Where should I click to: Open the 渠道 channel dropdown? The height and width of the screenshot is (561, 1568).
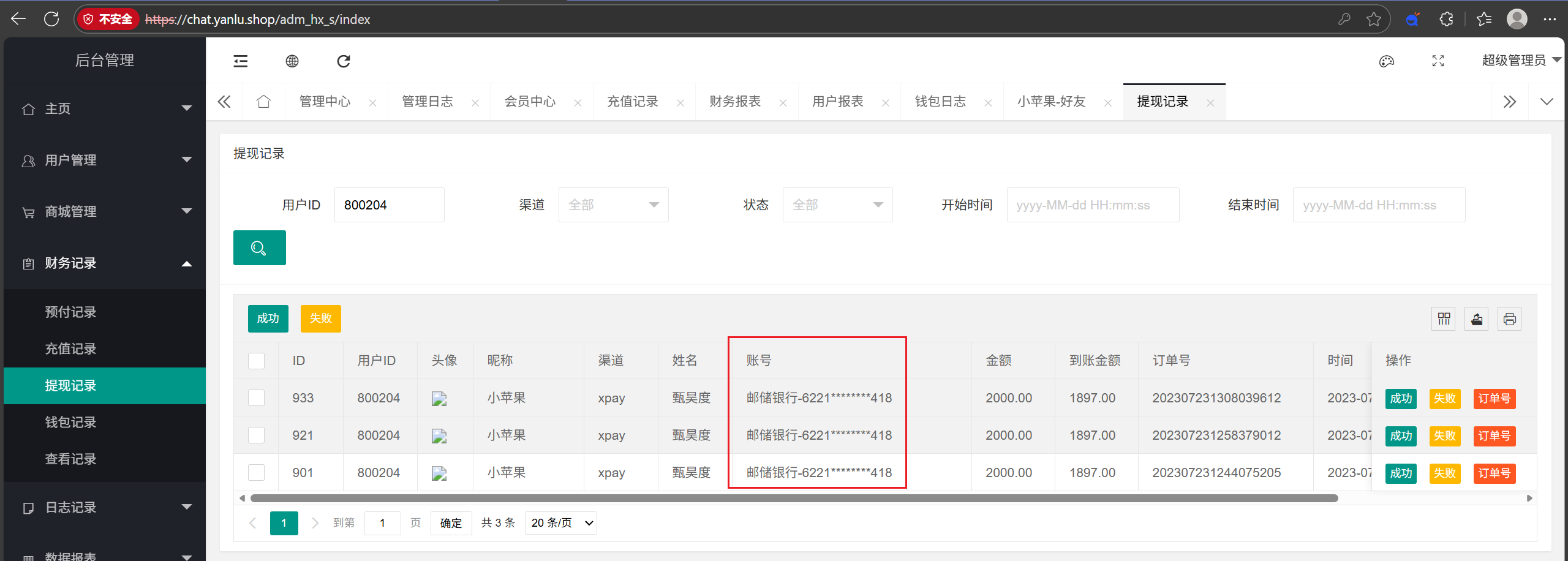[613, 205]
